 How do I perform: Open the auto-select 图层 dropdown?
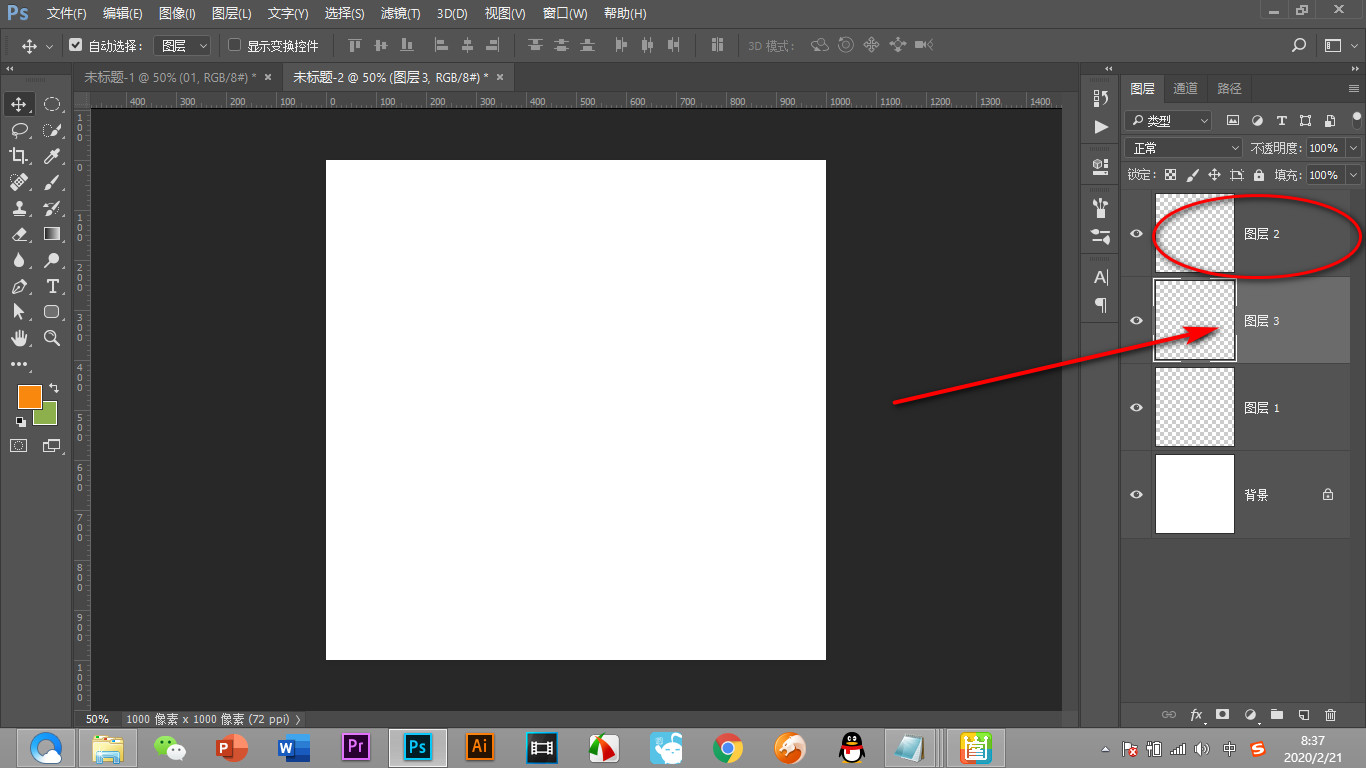coord(184,46)
